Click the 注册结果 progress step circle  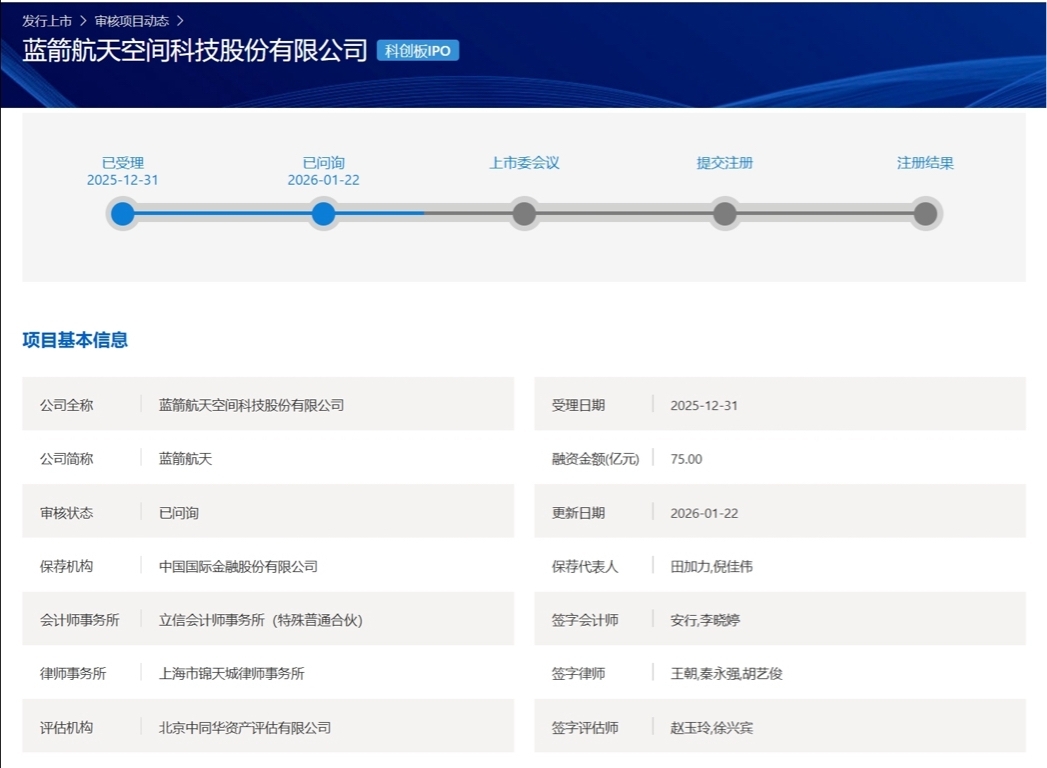pos(925,214)
